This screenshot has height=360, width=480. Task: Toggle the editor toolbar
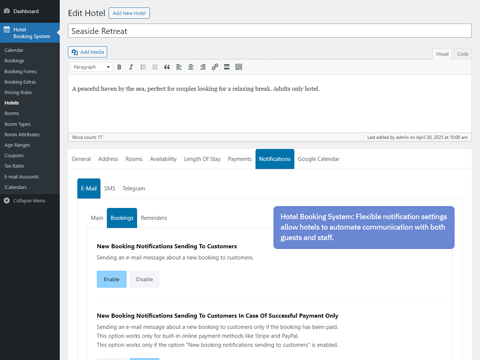(239, 67)
